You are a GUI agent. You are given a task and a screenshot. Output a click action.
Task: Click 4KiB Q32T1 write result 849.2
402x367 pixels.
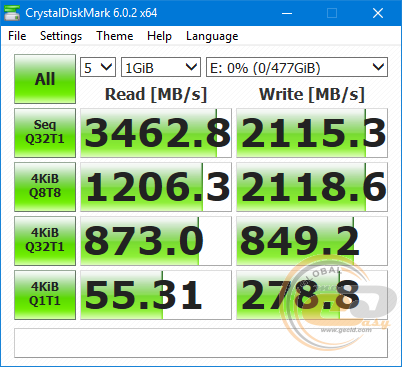(312, 241)
